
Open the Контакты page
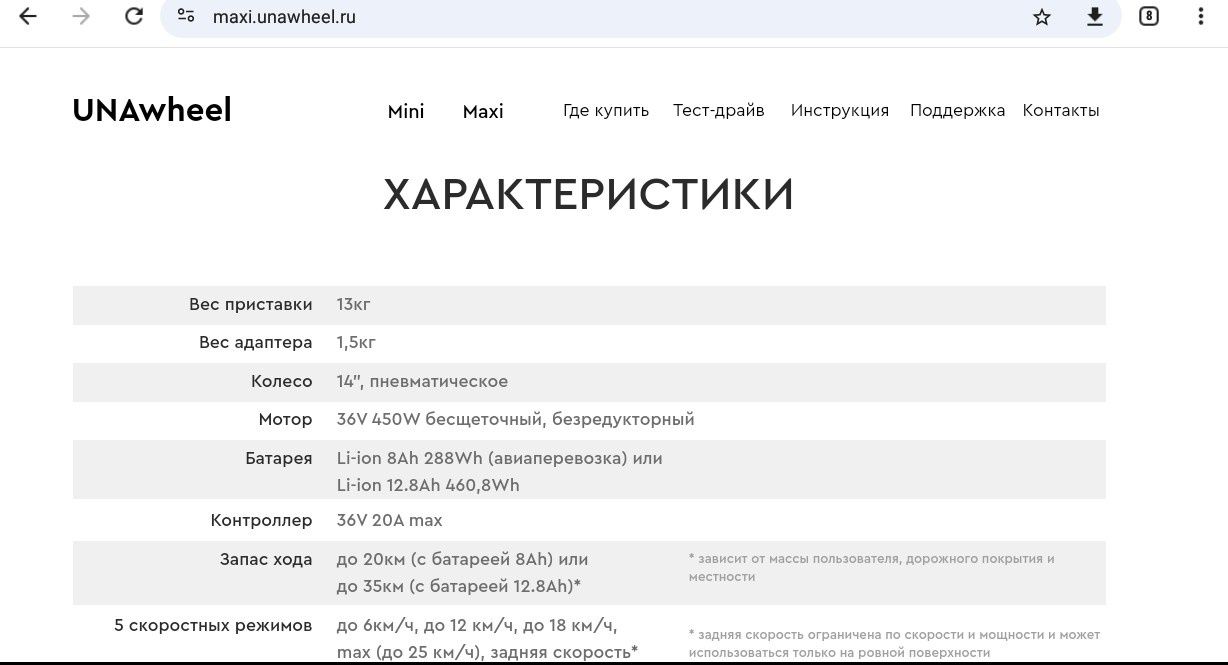[1061, 111]
